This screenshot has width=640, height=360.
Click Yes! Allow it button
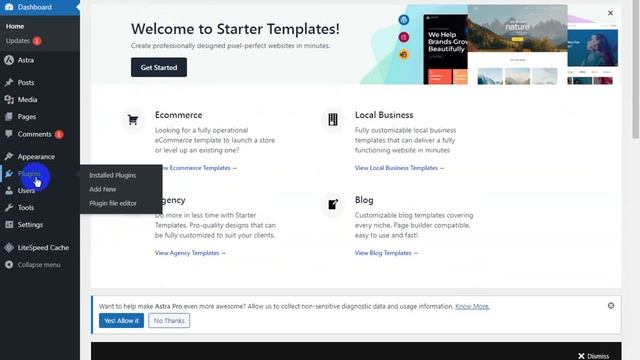tap(121, 321)
